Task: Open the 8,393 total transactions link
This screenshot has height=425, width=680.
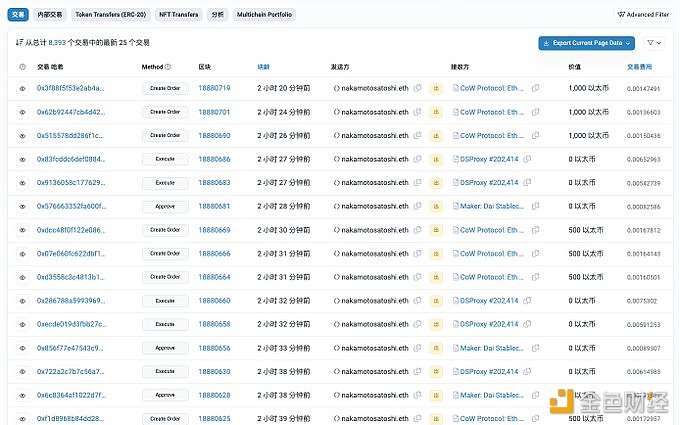Action: tap(57, 42)
